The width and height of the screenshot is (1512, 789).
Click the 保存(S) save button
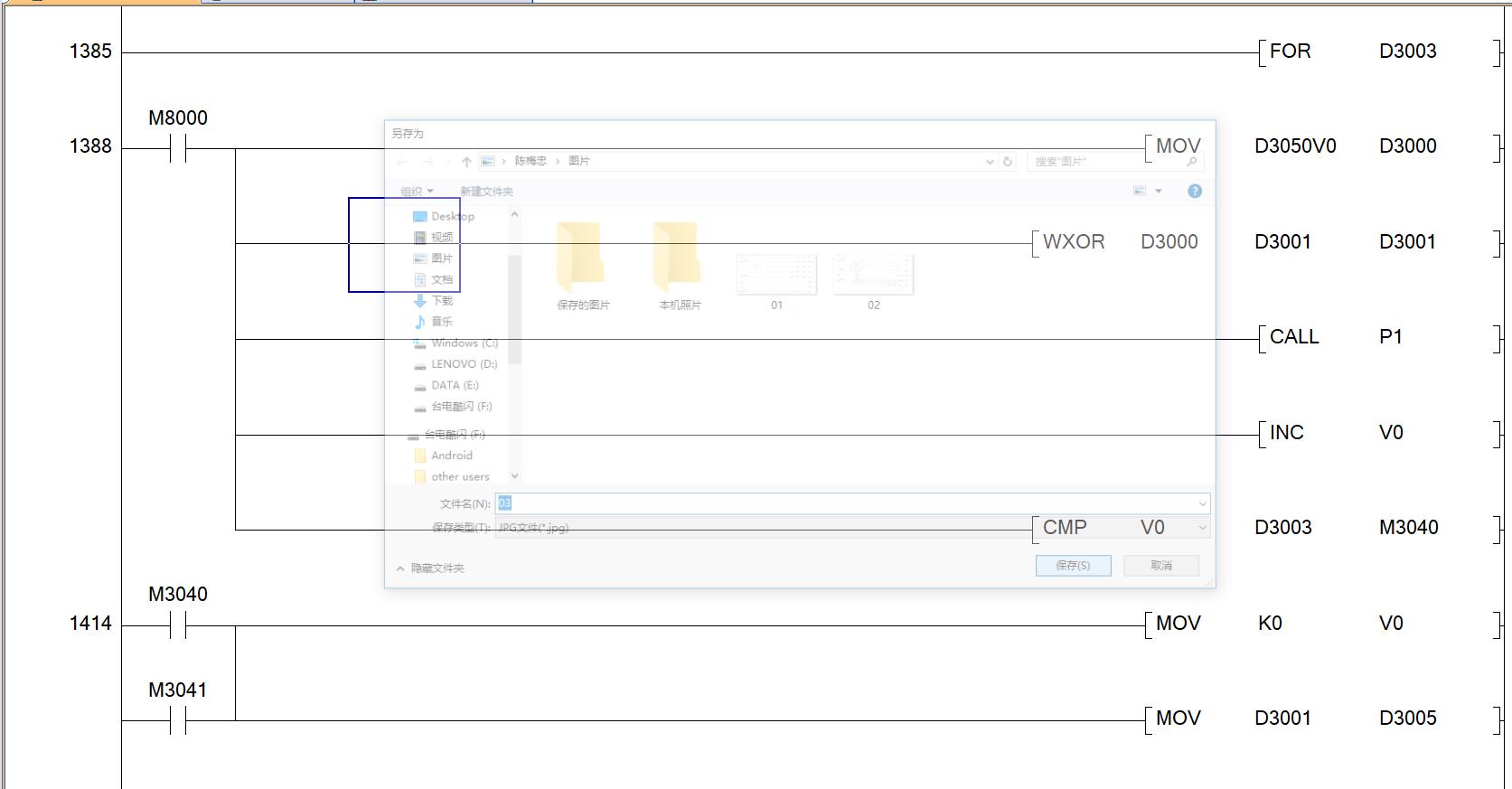(1073, 566)
